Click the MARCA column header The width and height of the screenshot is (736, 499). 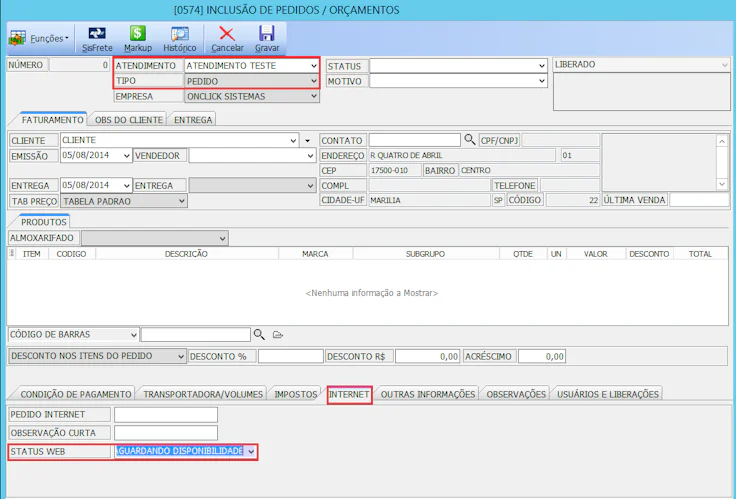coord(315,253)
